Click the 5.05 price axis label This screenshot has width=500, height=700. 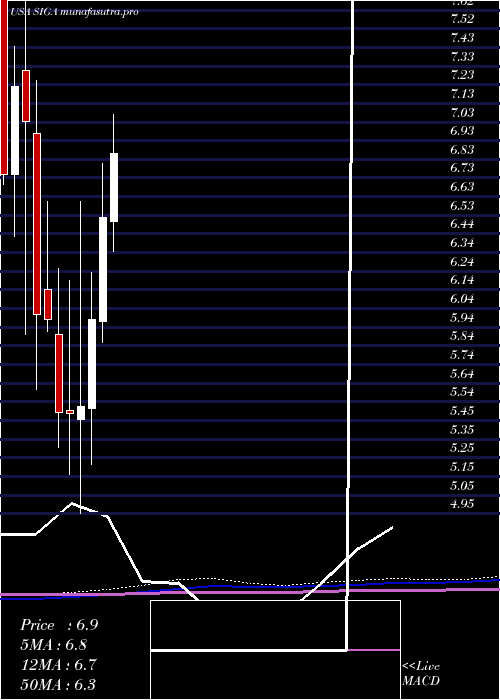[x=462, y=485]
